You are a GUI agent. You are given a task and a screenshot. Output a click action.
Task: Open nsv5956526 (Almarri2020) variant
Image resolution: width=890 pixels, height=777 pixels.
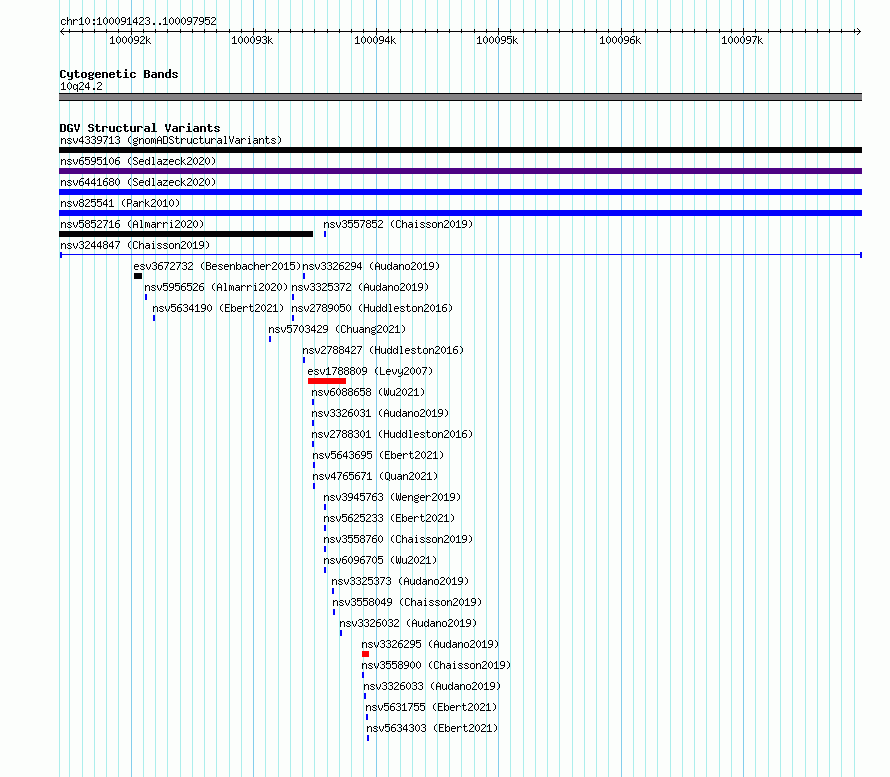[x=216, y=287]
